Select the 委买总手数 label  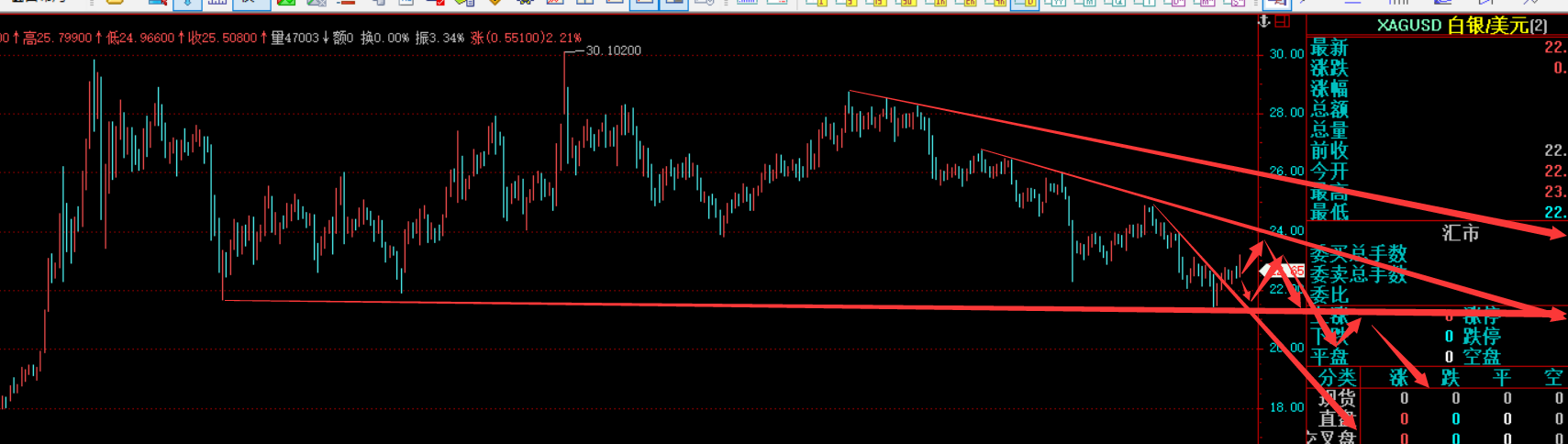1358,254
